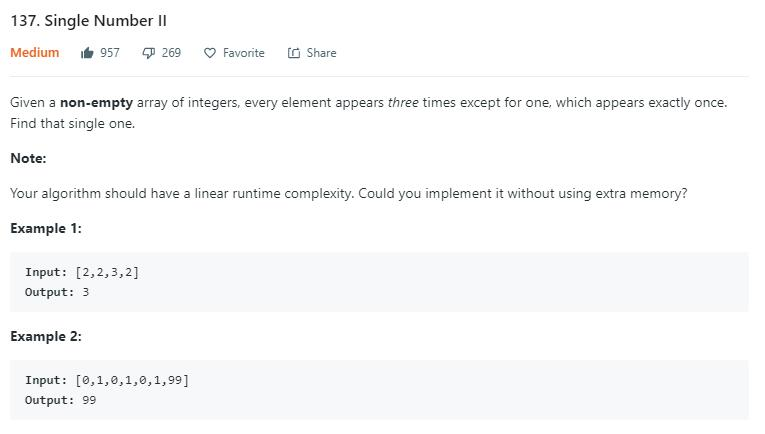Click the "Note:" heading

28,158
